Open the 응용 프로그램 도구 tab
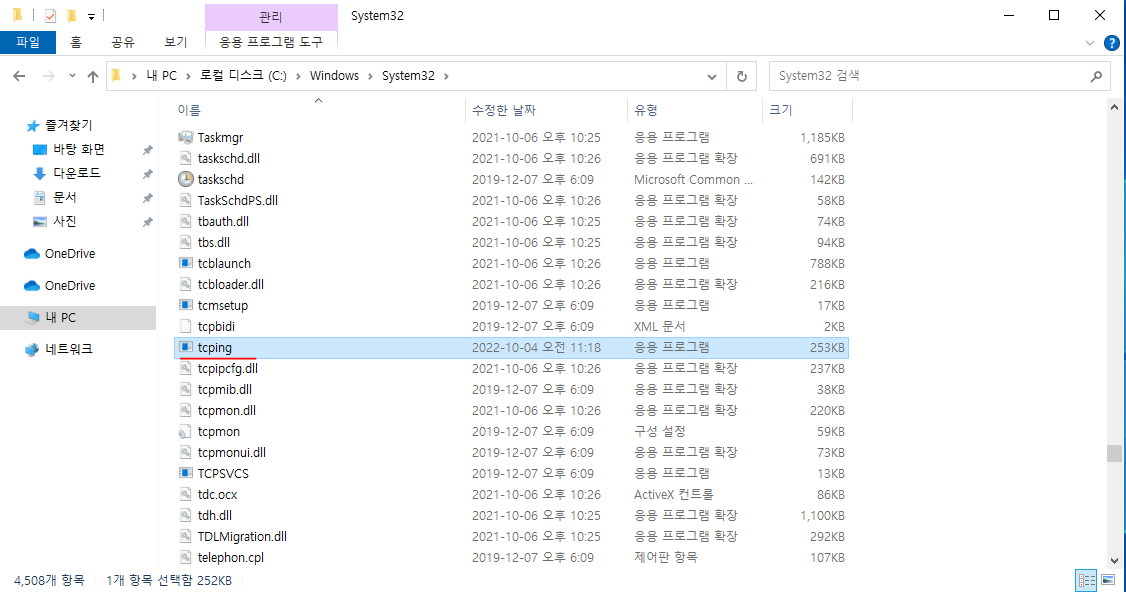1126x592 pixels. tap(271, 42)
